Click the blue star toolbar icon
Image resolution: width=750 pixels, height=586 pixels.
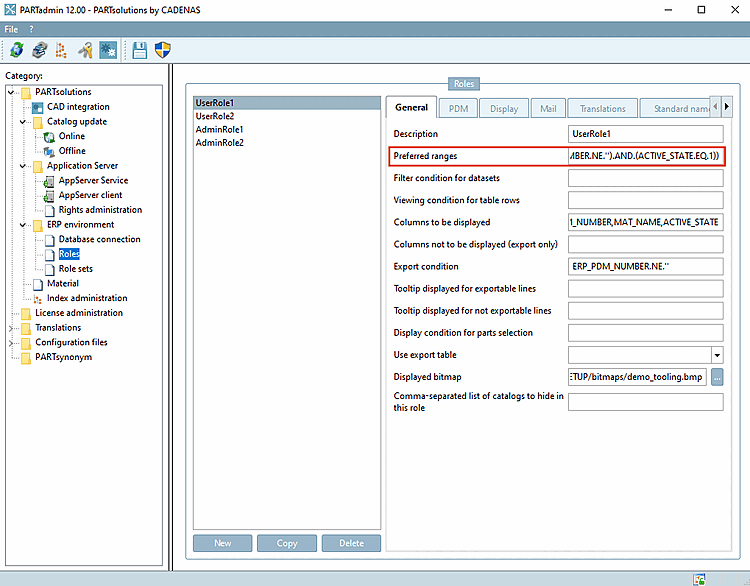[108, 50]
